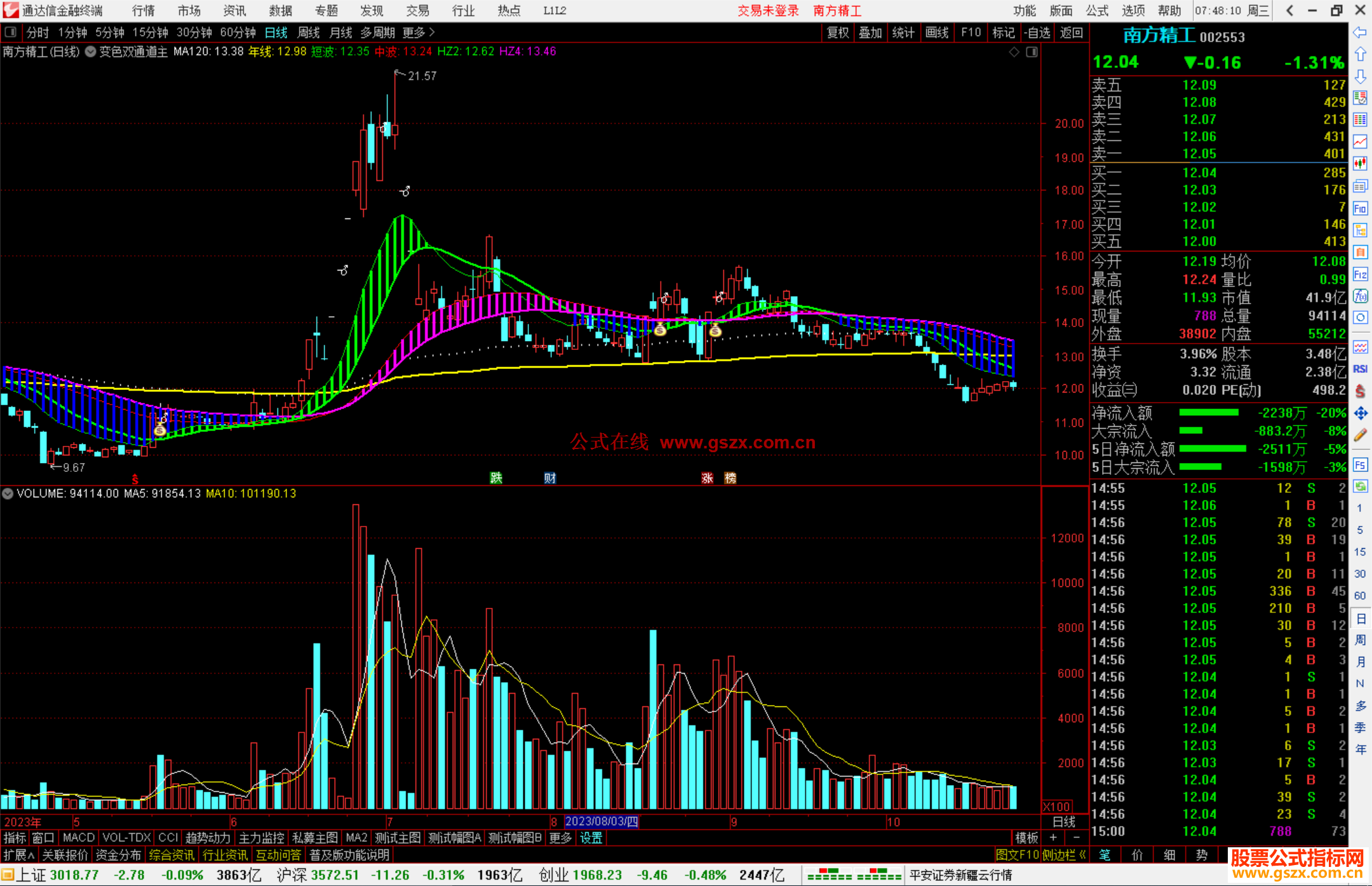
Task: Click the formula f(x) icon
Action: click(x=1360, y=296)
